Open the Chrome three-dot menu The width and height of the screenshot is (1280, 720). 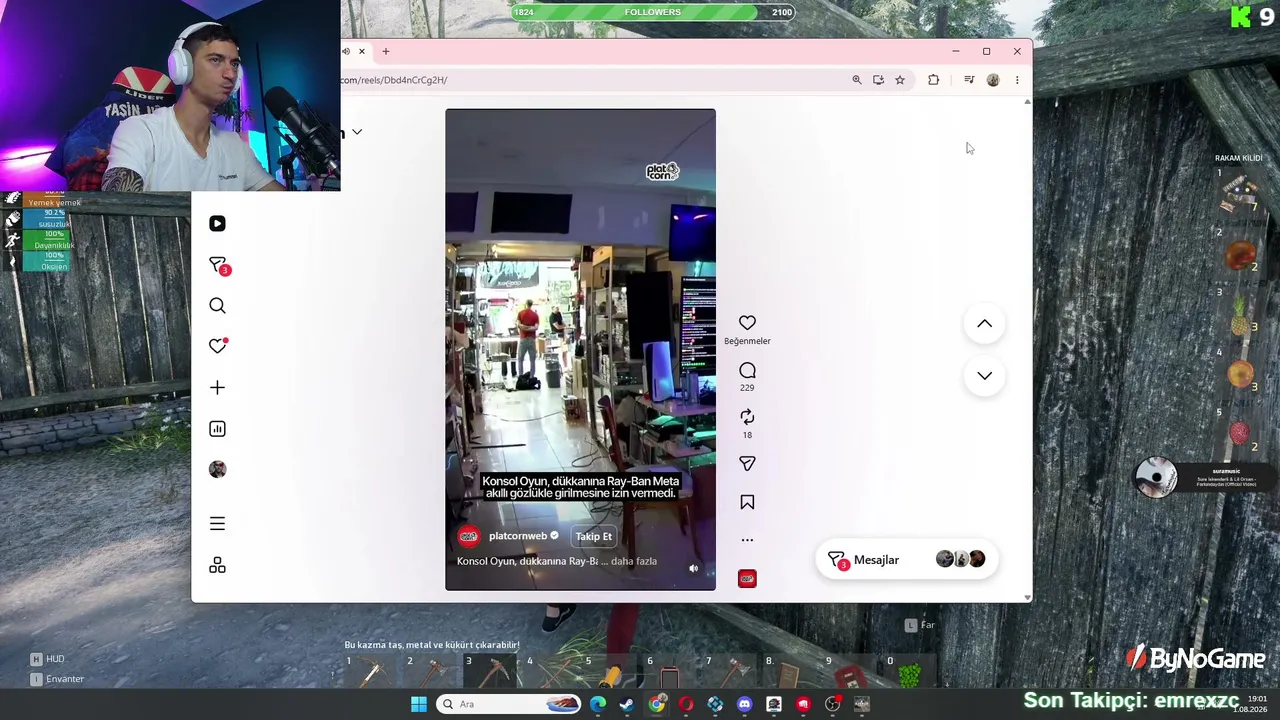pyautogui.click(x=1017, y=80)
